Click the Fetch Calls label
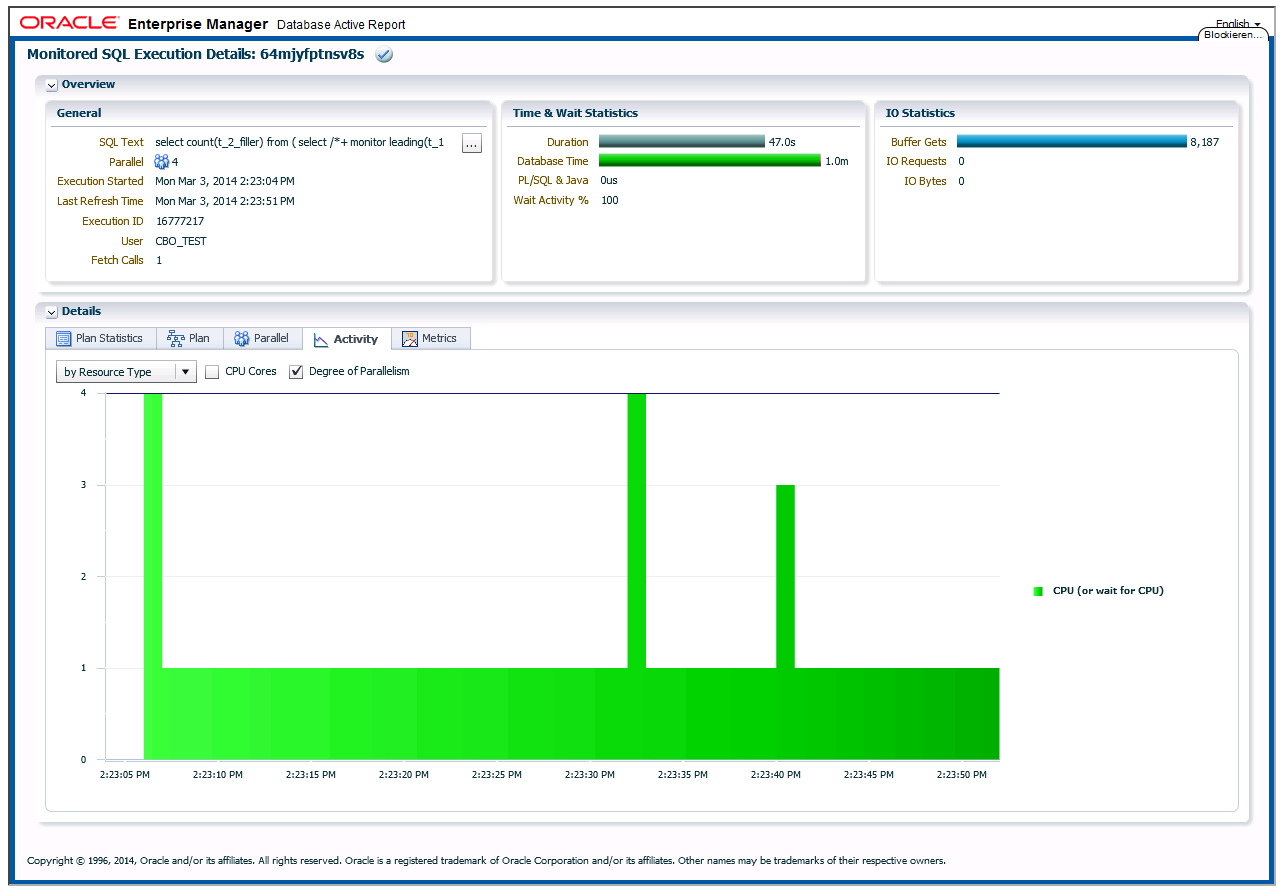This screenshot has width=1280, height=892. (118, 261)
